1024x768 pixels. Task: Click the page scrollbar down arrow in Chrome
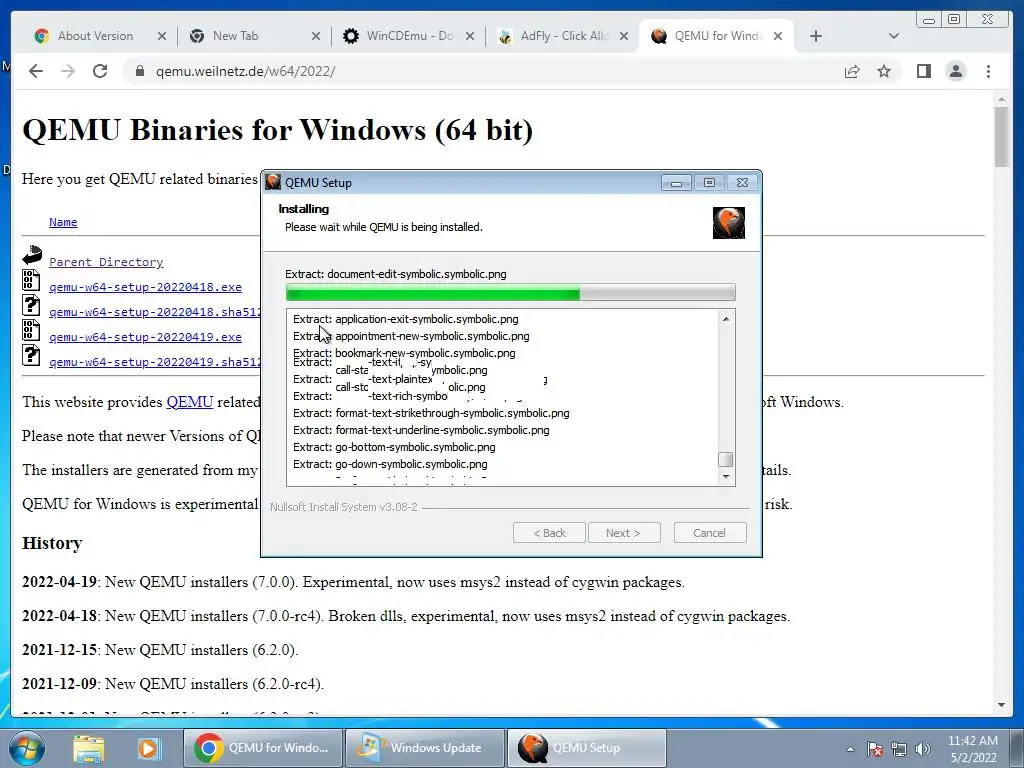[x=1001, y=705]
